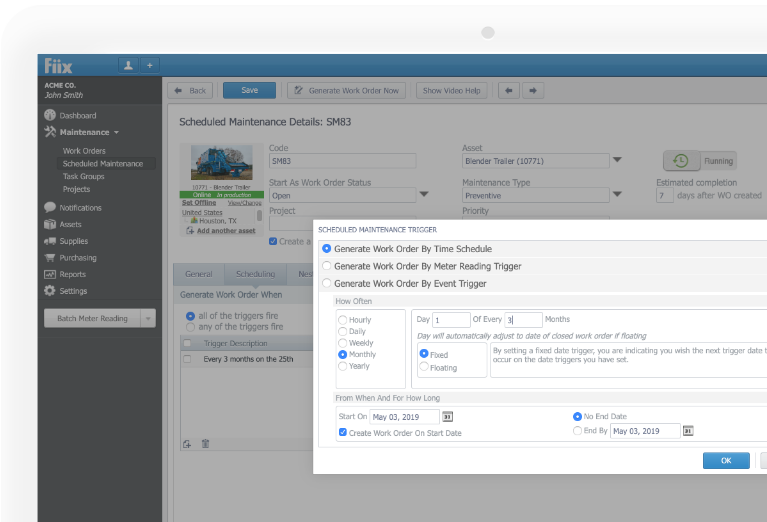Click estimated completion days field
Image resolution: width=767 pixels, height=522 pixels.
(x=665, y=196)
